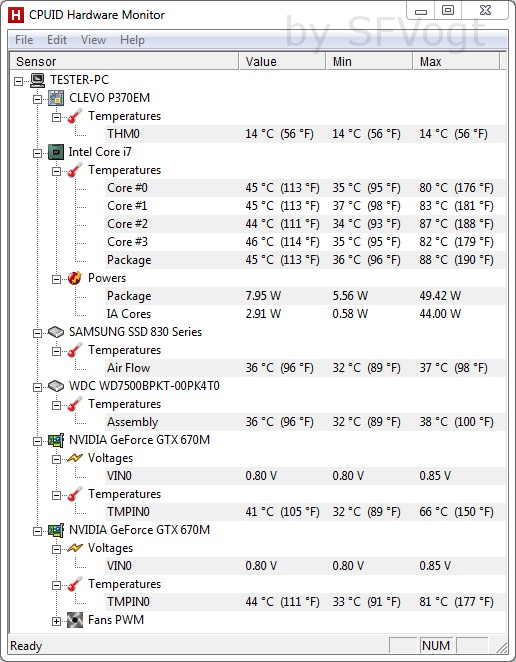516x662 pixels.
Task: Click the WDC WD7500BPKT hard drive icon
Action: [x=56, y=386]
